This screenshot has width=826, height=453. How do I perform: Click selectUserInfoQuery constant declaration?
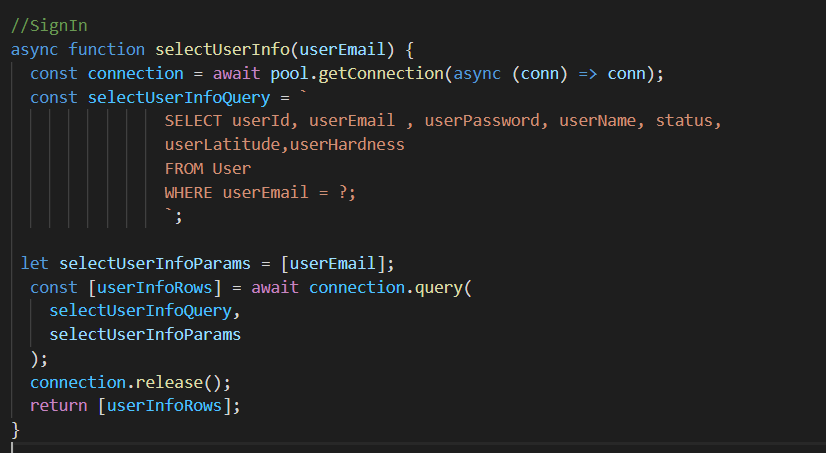point(179,97)
